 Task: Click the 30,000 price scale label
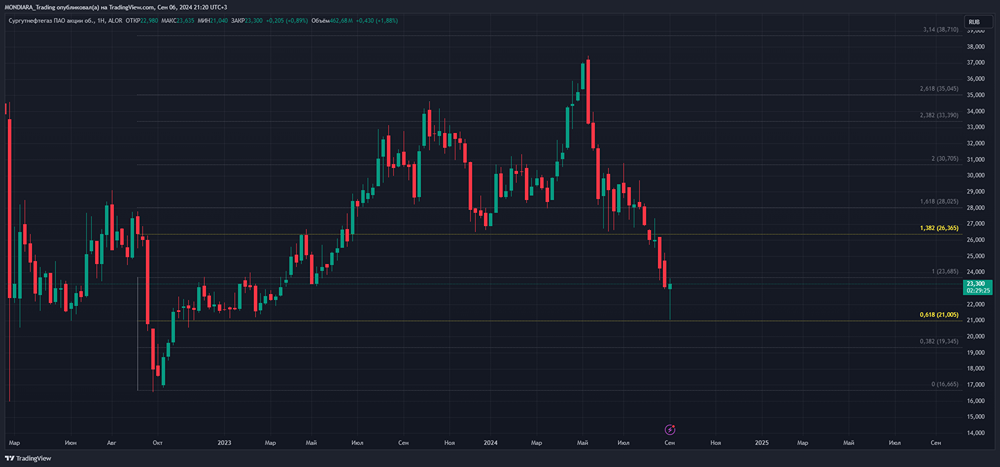[976, 175]
